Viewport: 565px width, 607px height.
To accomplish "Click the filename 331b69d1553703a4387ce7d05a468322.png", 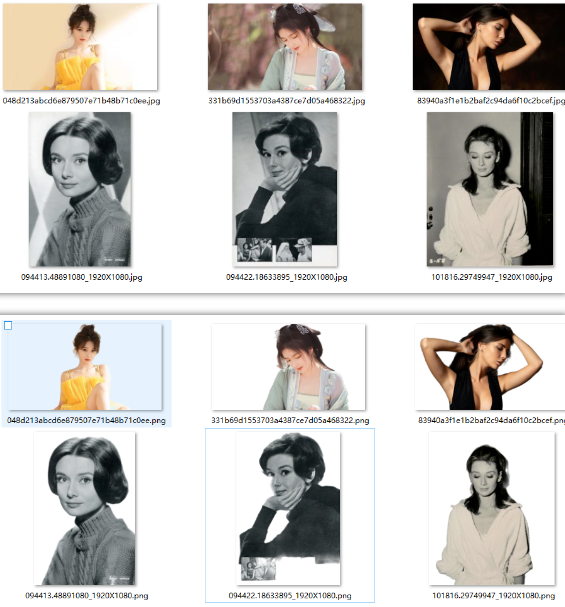I will pos(290,420).
